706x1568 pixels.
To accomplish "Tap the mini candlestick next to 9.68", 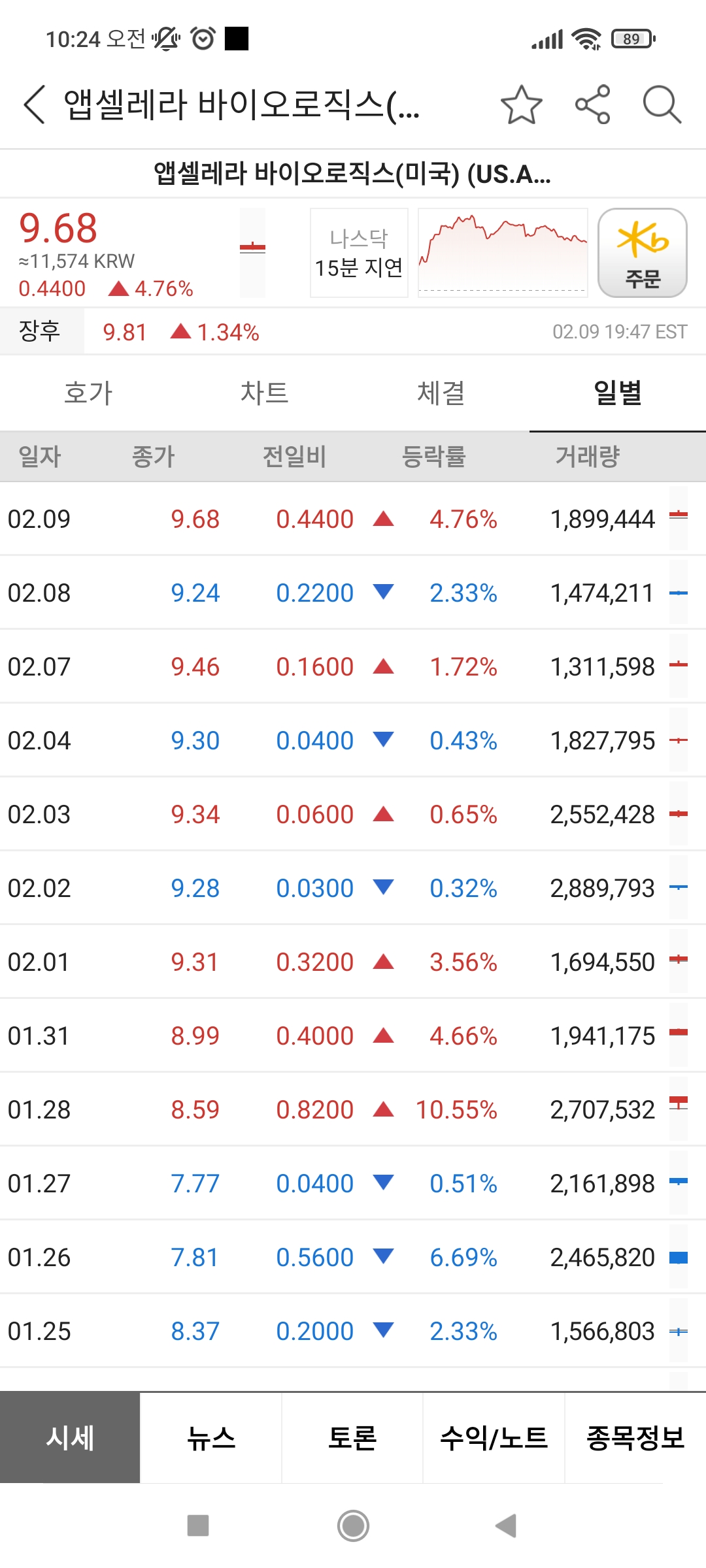I will click(252, 253).
